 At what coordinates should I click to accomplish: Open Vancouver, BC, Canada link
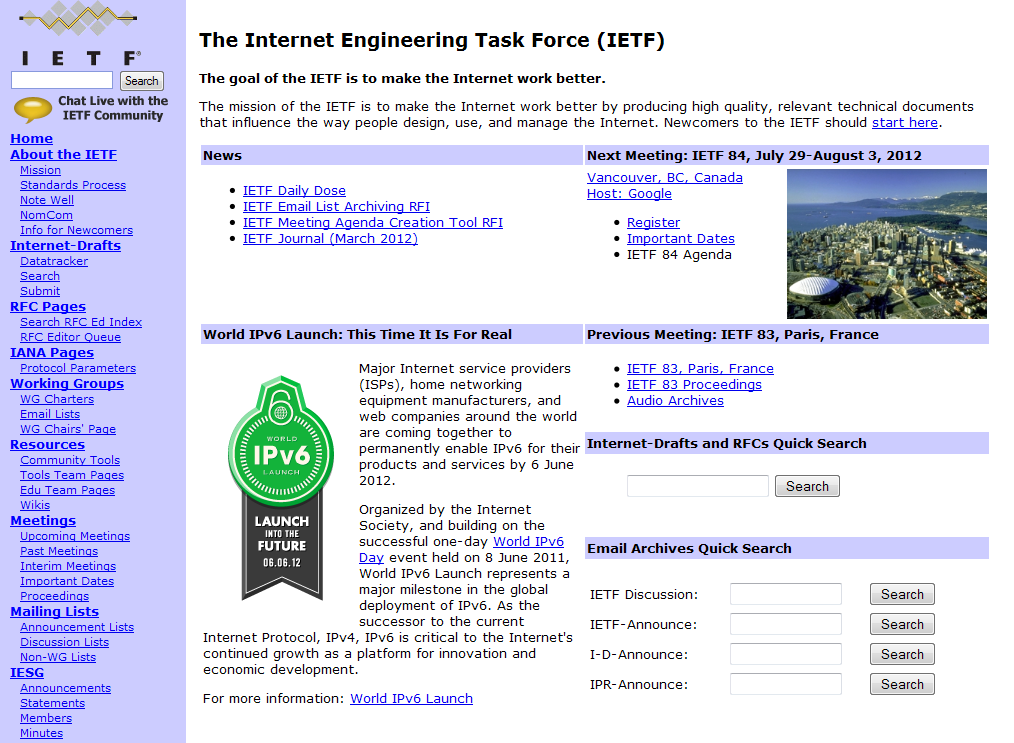665,178
